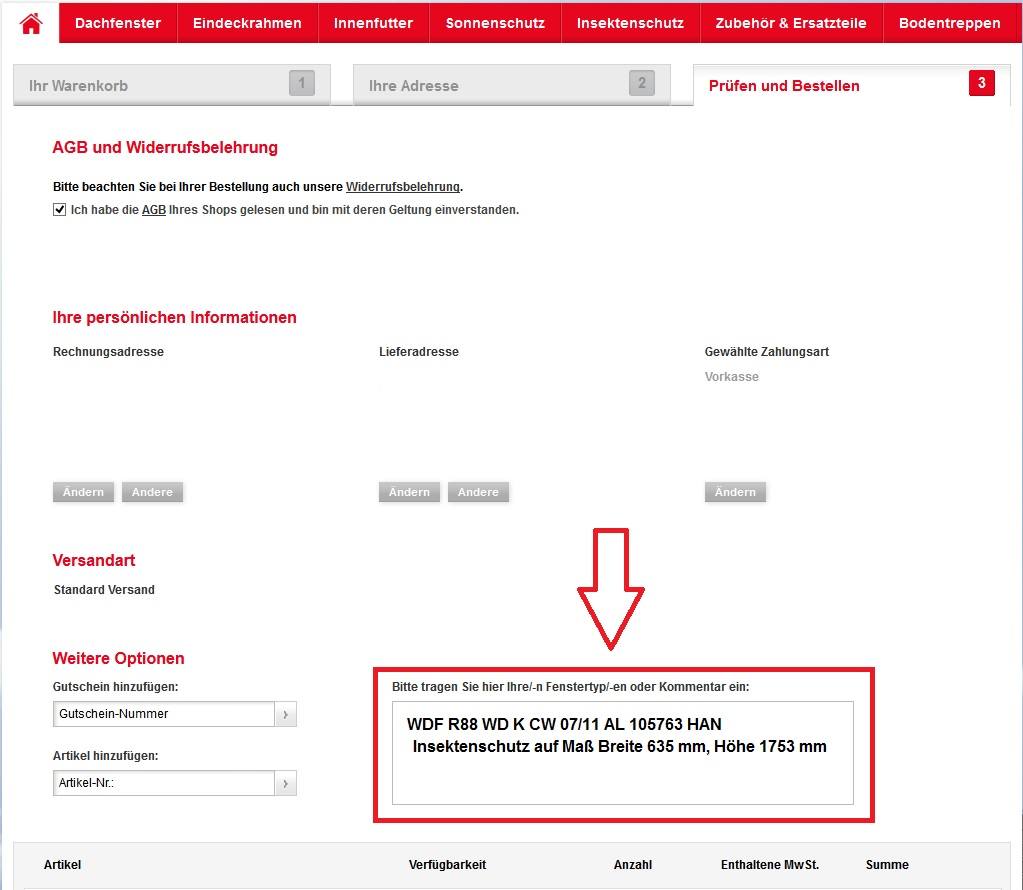Open the Sonnenschutz category
Viewport: 1023px width, 890px height.
click(x=495, y=23)
